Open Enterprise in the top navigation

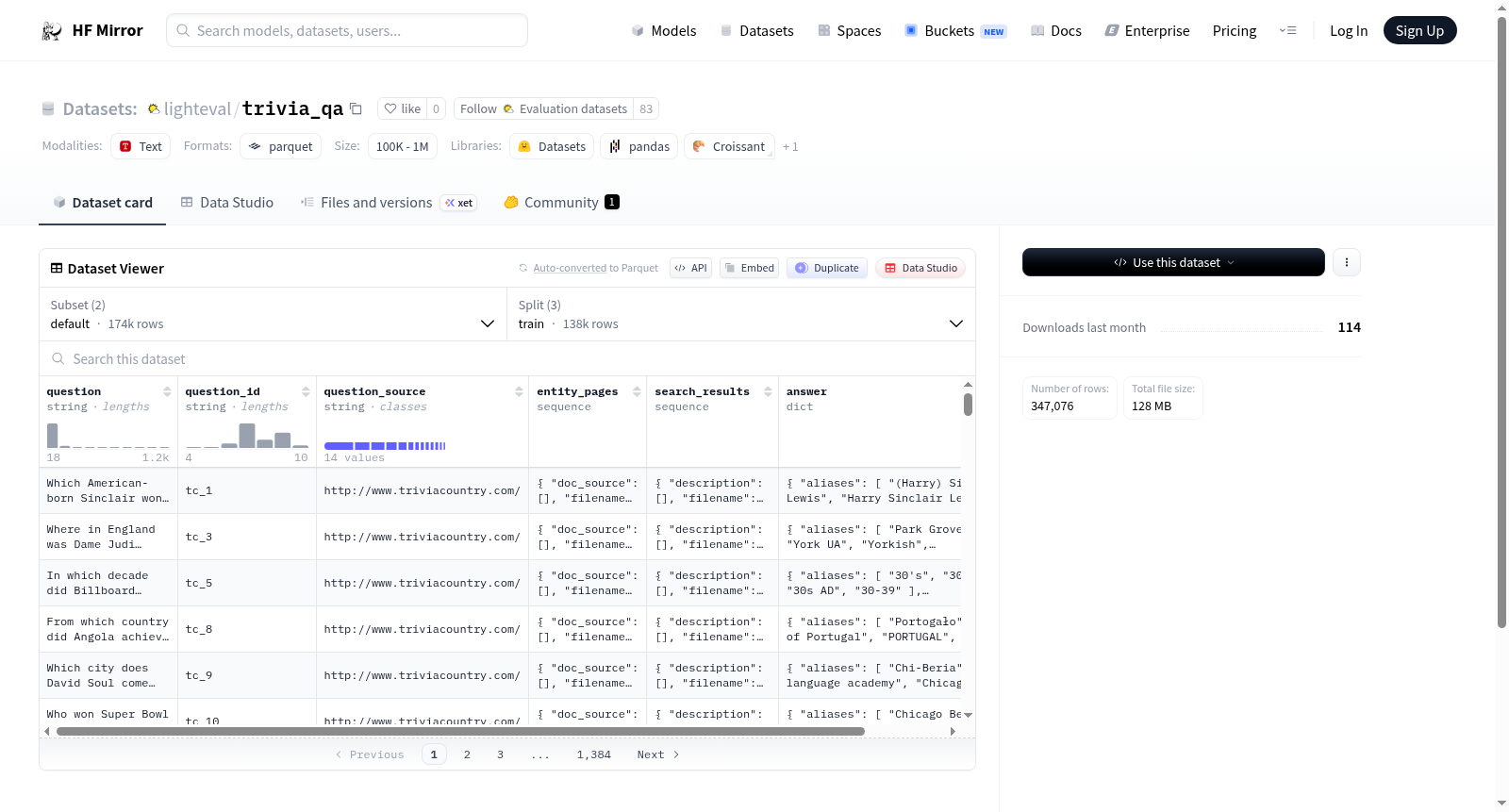pos(1147,31)
